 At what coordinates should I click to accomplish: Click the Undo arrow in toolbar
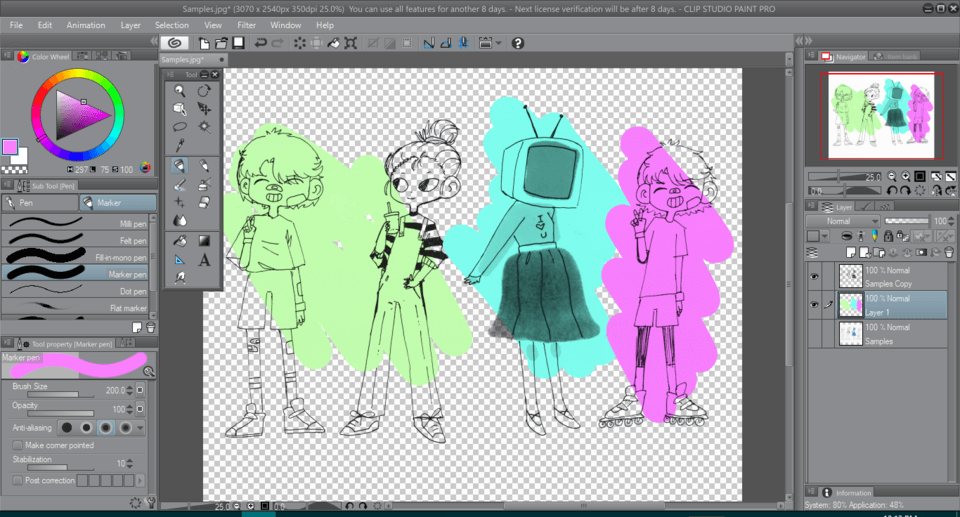pyautogui.click(x=261, y=44)
